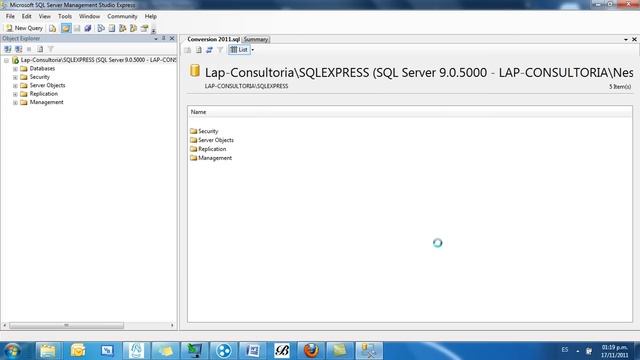This screenshot has width=640, height=360.
Task: Open Windows Explorer from the taskbar
Action: tap(47, 351)
